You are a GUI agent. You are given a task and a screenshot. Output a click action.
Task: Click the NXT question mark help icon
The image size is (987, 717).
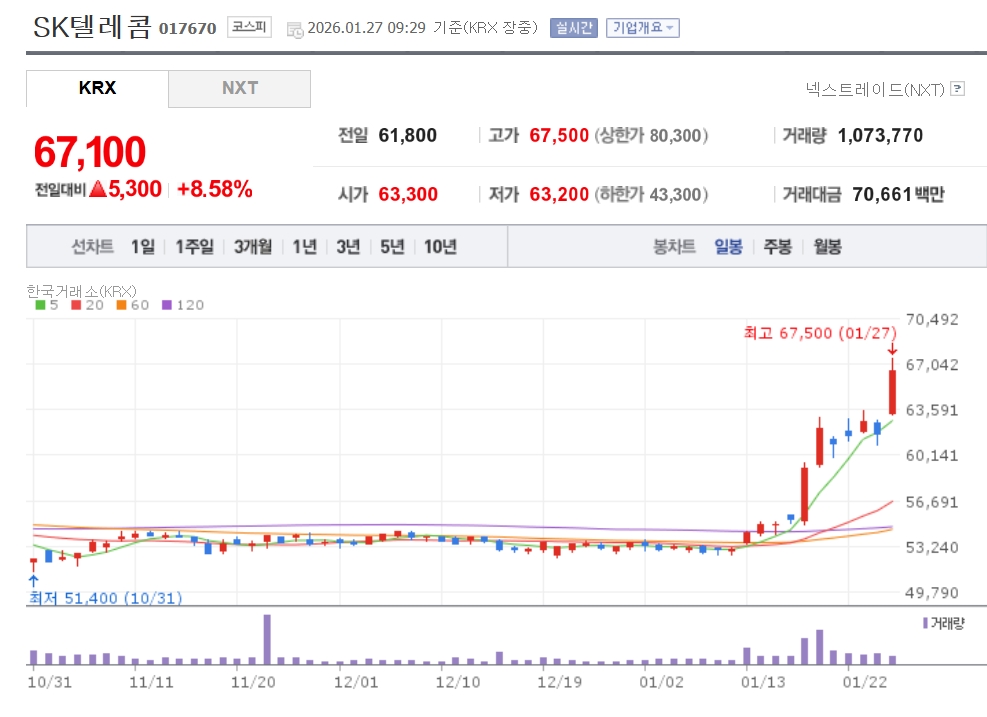(958, 89)
